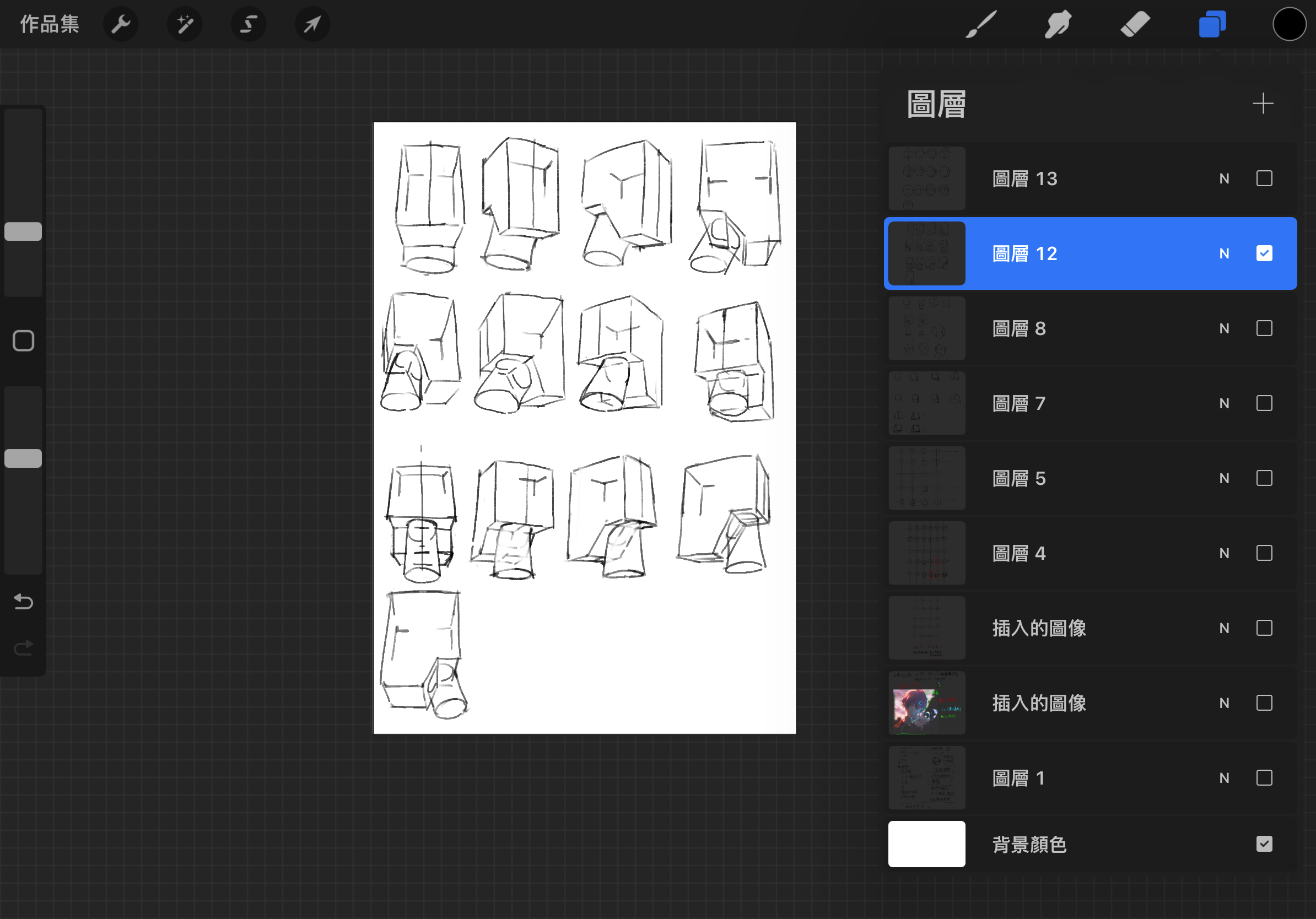Select the 圖層 1 layer name
Screen dimensions: 1316x919
click(1018, 778)
